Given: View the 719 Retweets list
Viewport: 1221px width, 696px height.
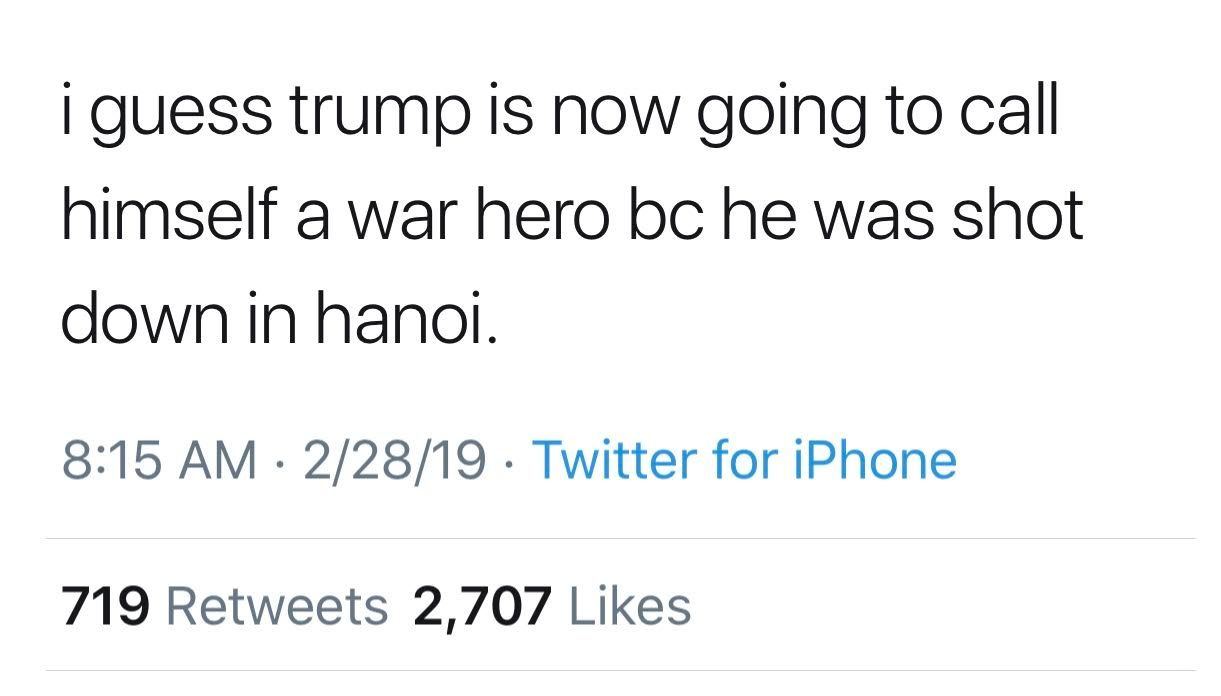Looking at the screenshot, I should click(225, 606).
